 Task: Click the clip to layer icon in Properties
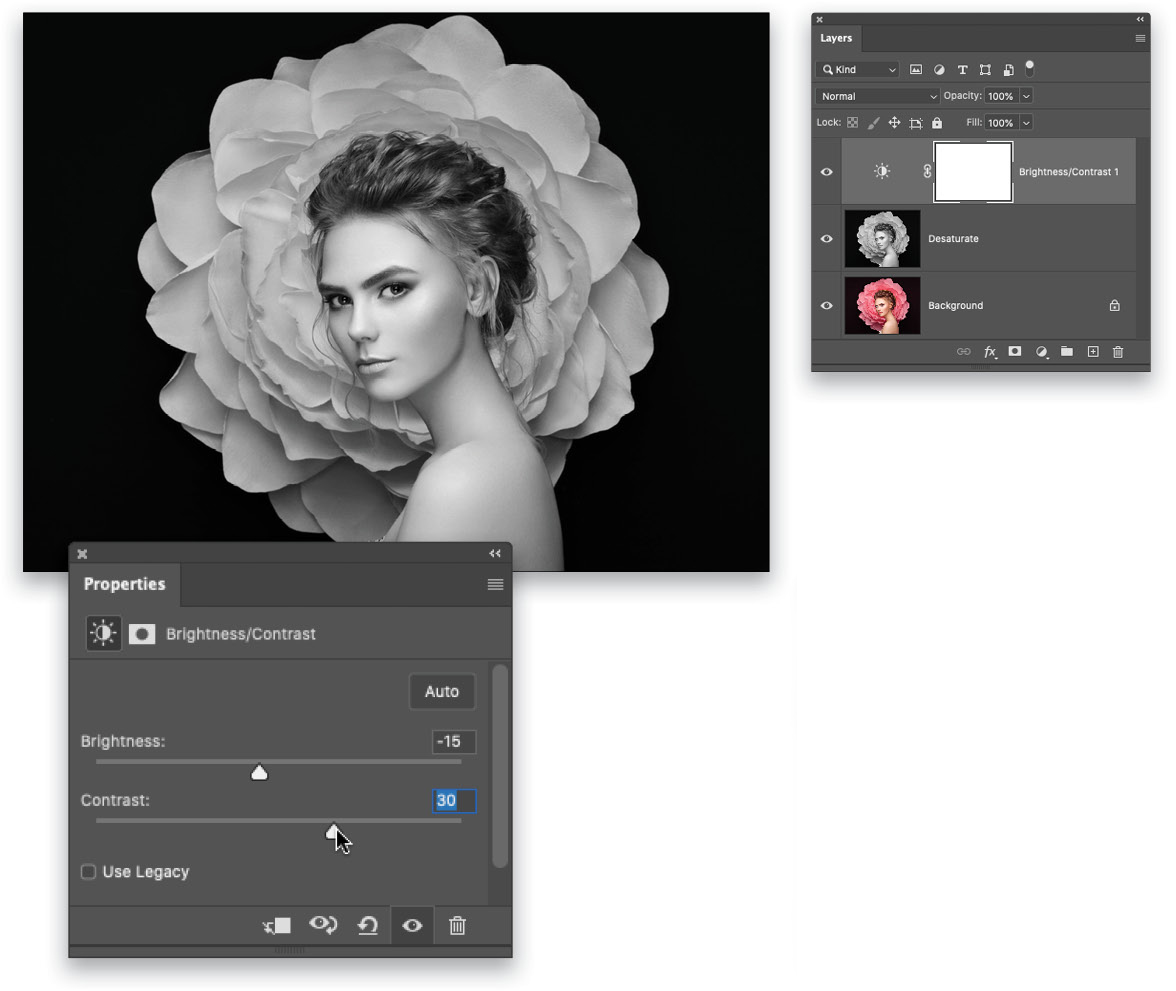(276, 925)
